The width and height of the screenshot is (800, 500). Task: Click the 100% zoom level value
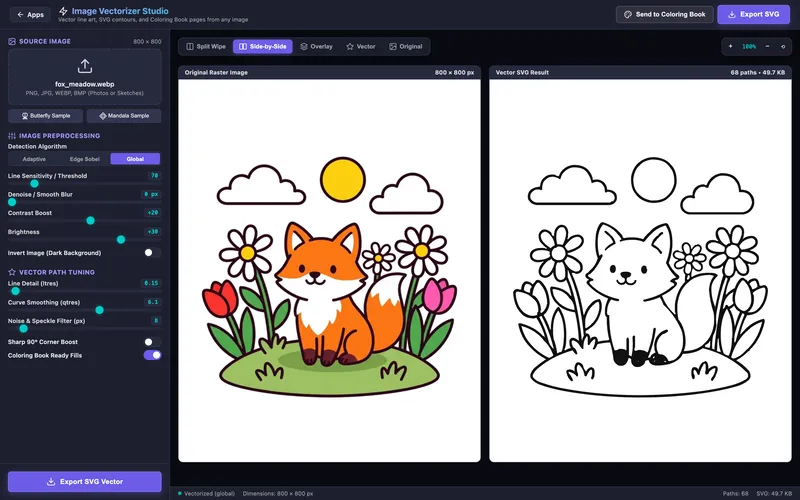(749, 46)
